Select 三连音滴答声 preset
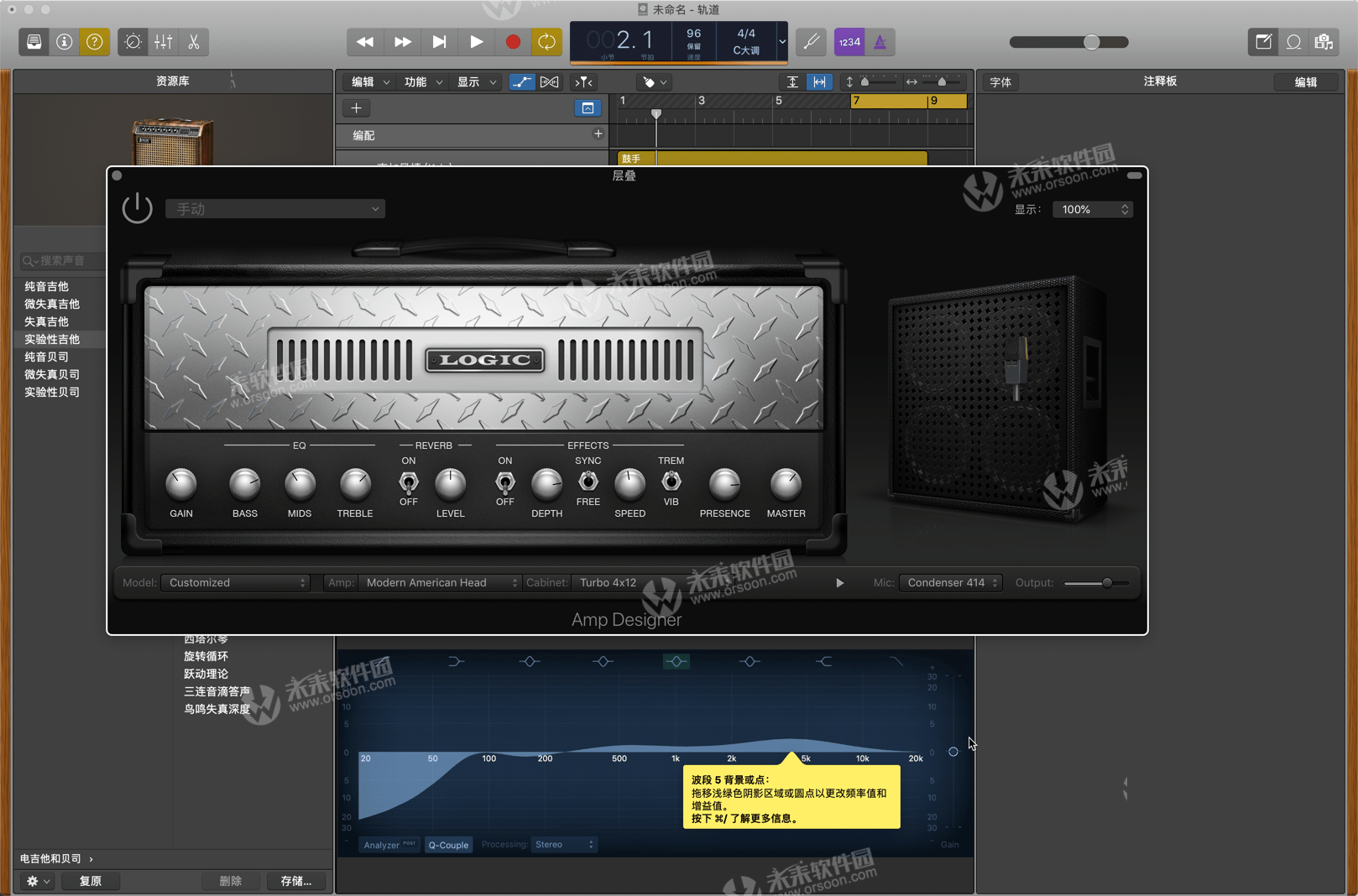 217,692
